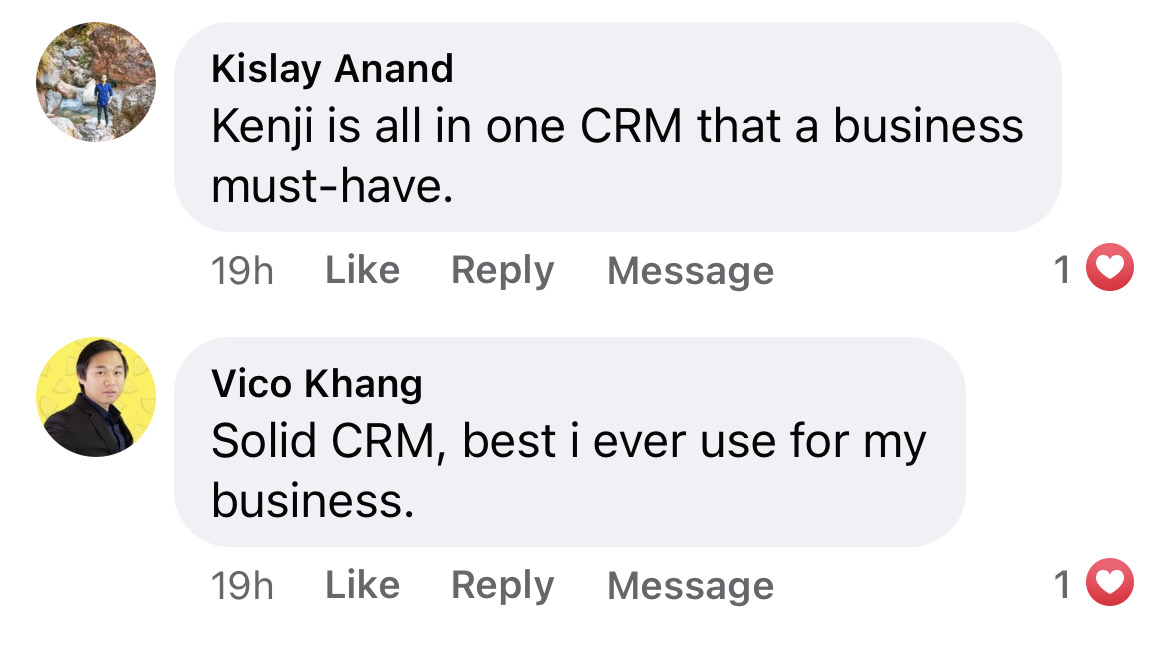1170x659 pixels.
Task: Like Kislay Anand's comment
Action: coord(362,270)
